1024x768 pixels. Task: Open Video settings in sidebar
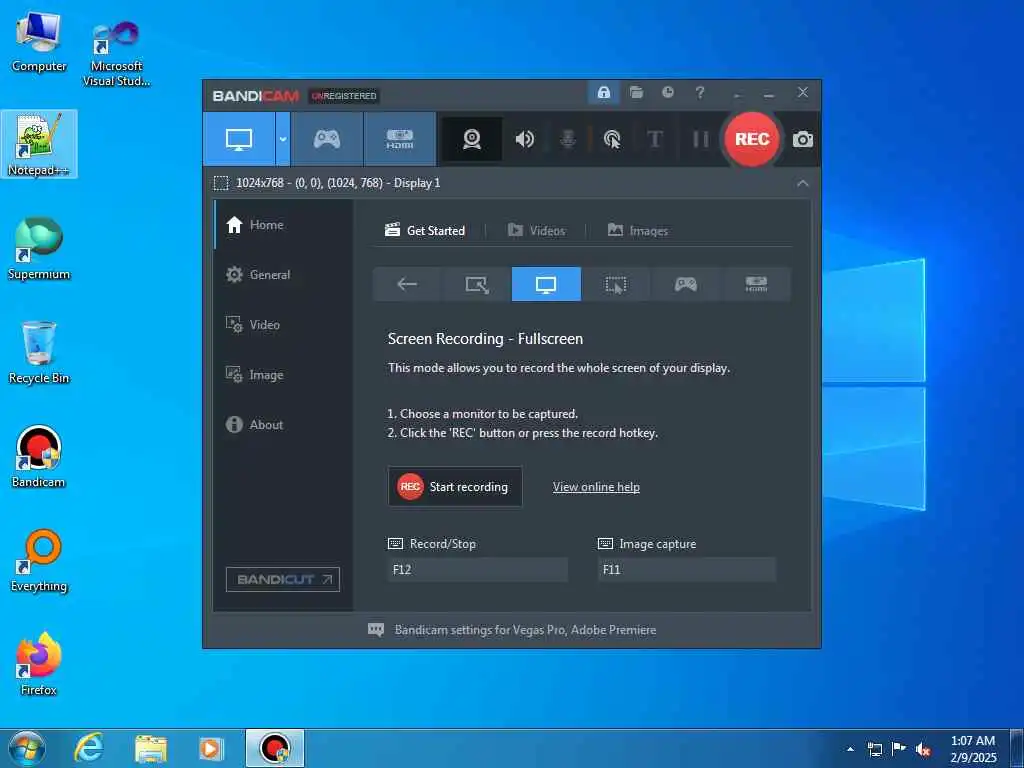(x=283, y=325)
